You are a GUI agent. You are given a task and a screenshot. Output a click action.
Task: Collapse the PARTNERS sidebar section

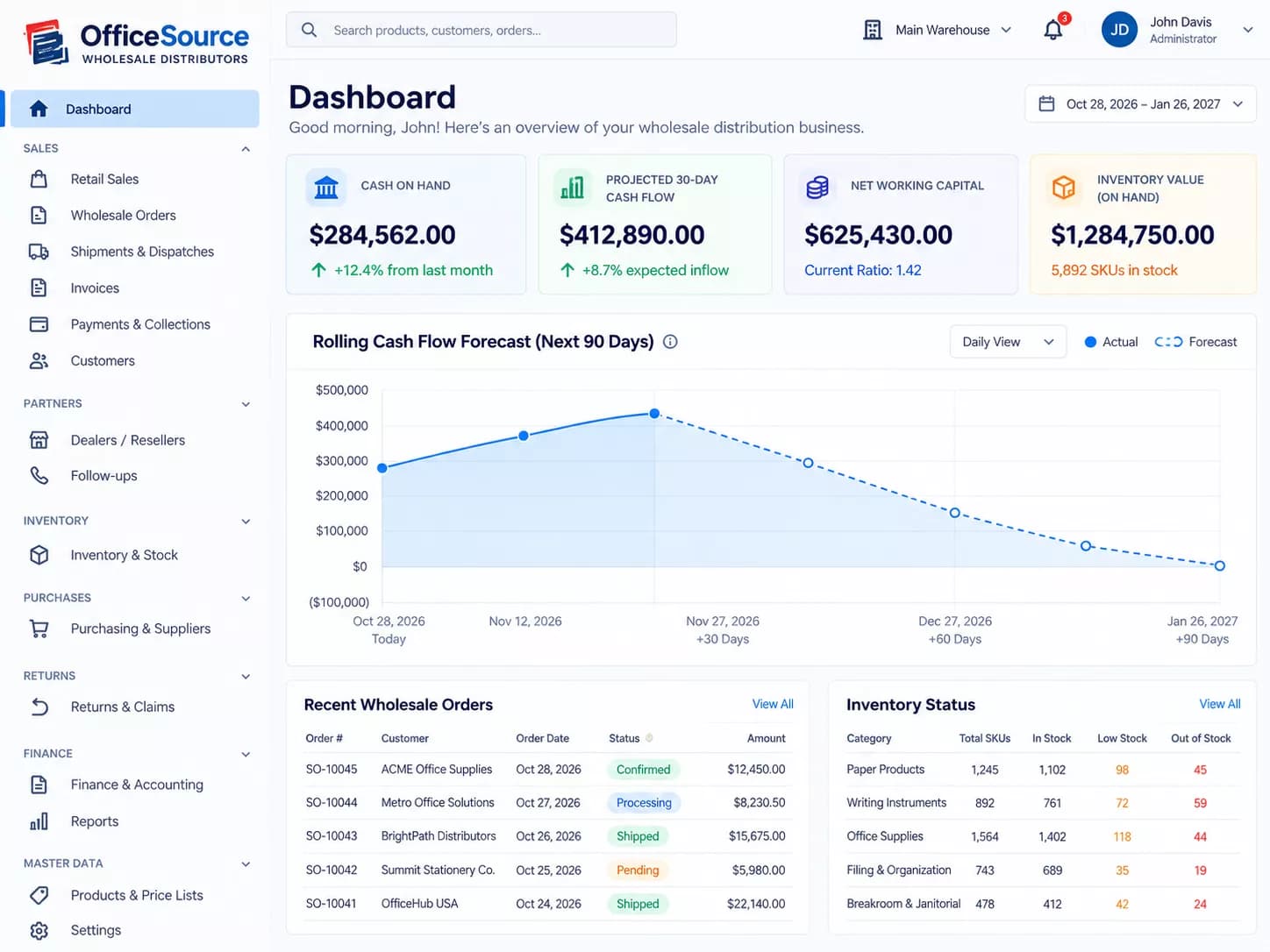246,404
